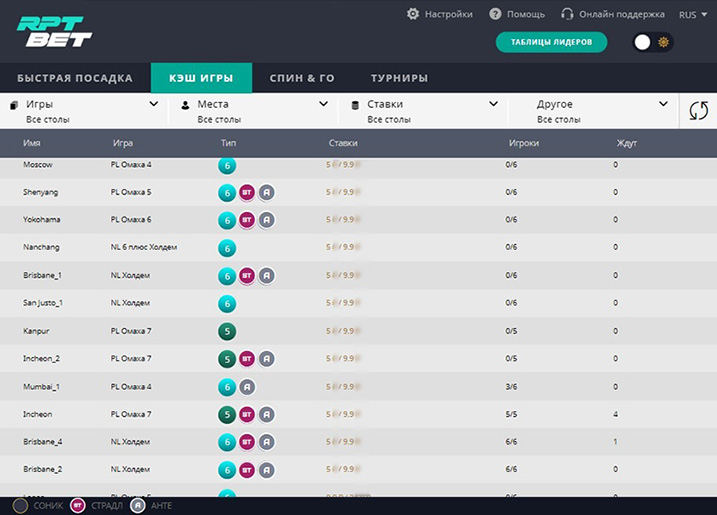This screenshot has width=717, height=515.
Task: Toggle the Соник filter in bottom legend
Action: pos(19,505)
